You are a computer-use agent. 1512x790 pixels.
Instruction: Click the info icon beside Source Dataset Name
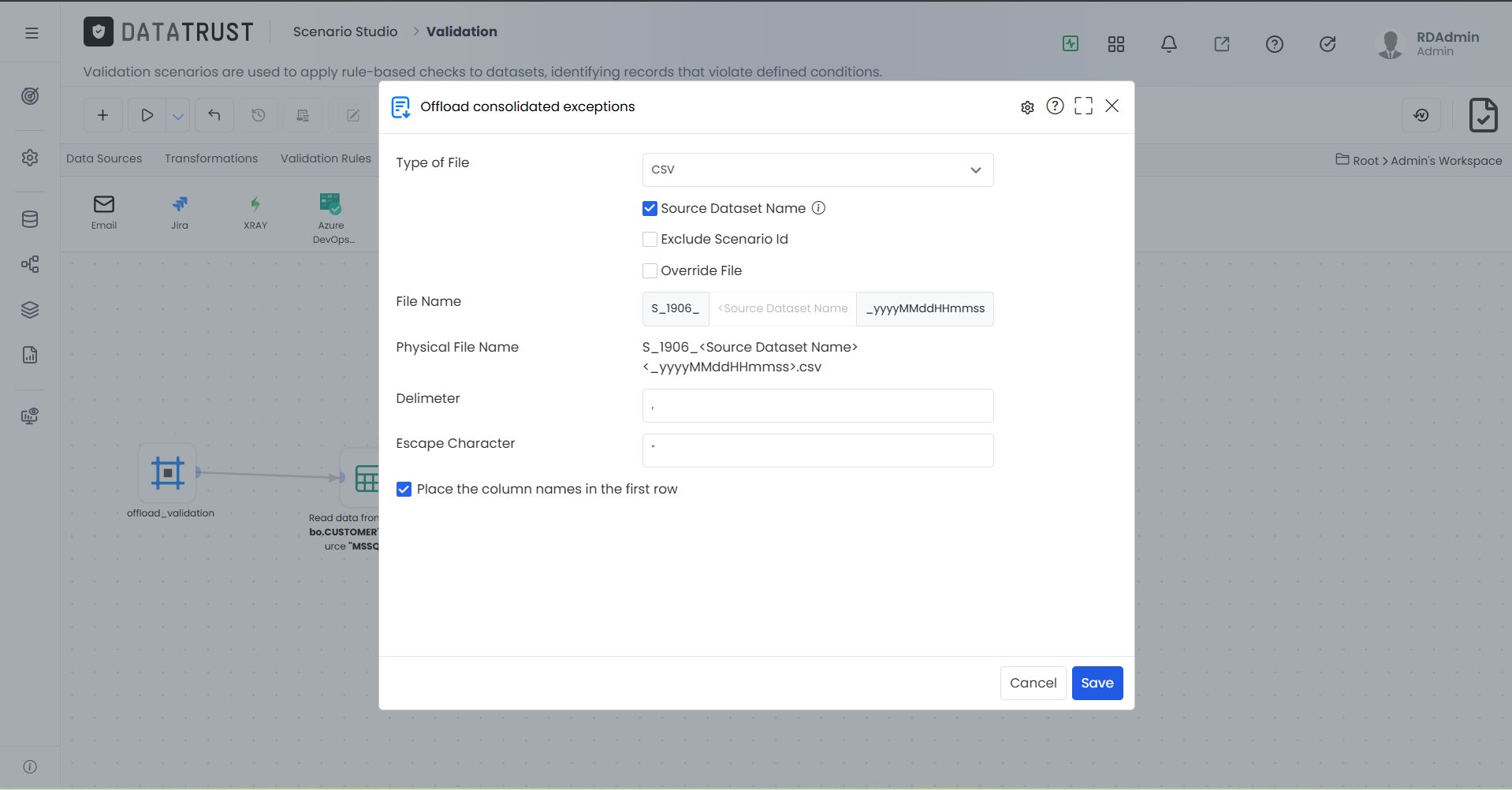point(818,208)
